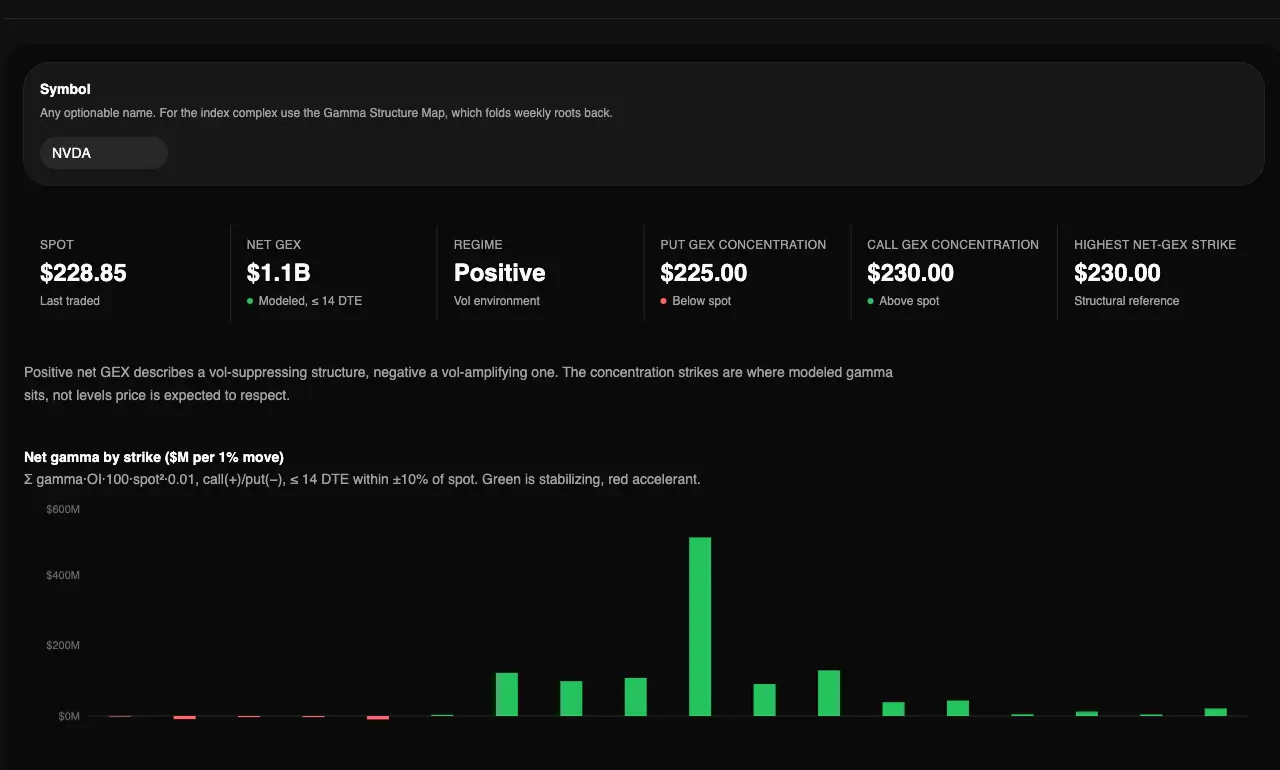Select the tallest green bar in the chart

700,627
